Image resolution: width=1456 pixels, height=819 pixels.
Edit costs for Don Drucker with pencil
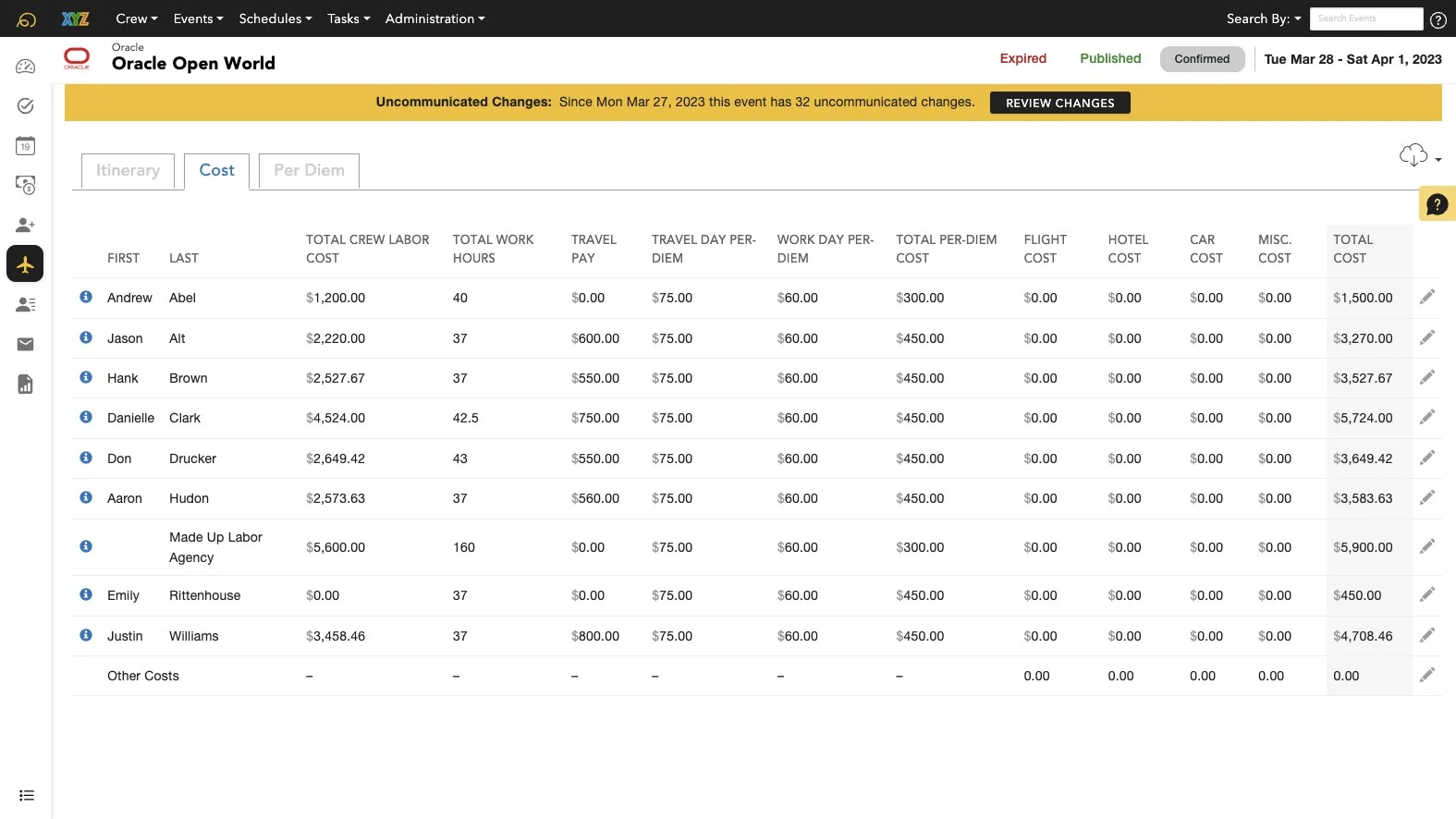pos(1427,458)
